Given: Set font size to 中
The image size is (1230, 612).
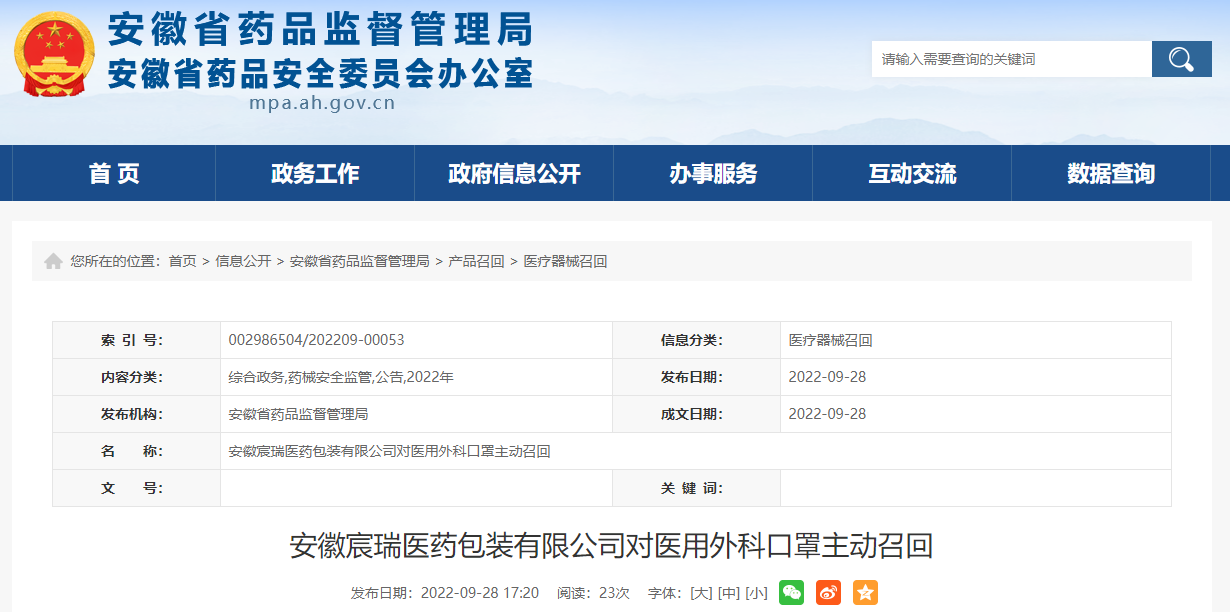Looking at the screenshot, I should pos(729,593).
